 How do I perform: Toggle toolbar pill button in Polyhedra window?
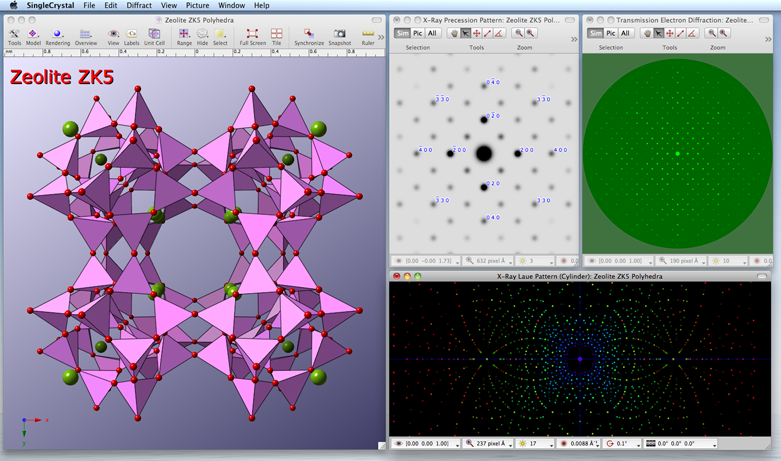[377, 20]
